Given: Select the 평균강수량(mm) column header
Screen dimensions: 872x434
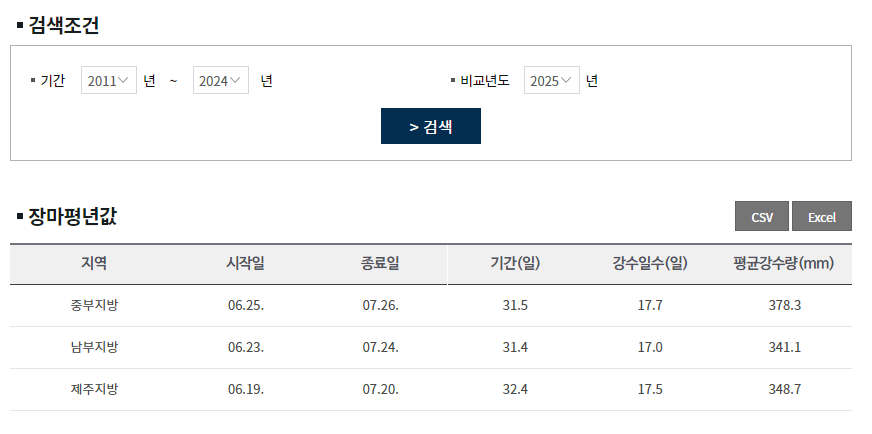Looking at the screenshot, I should 784,263.
